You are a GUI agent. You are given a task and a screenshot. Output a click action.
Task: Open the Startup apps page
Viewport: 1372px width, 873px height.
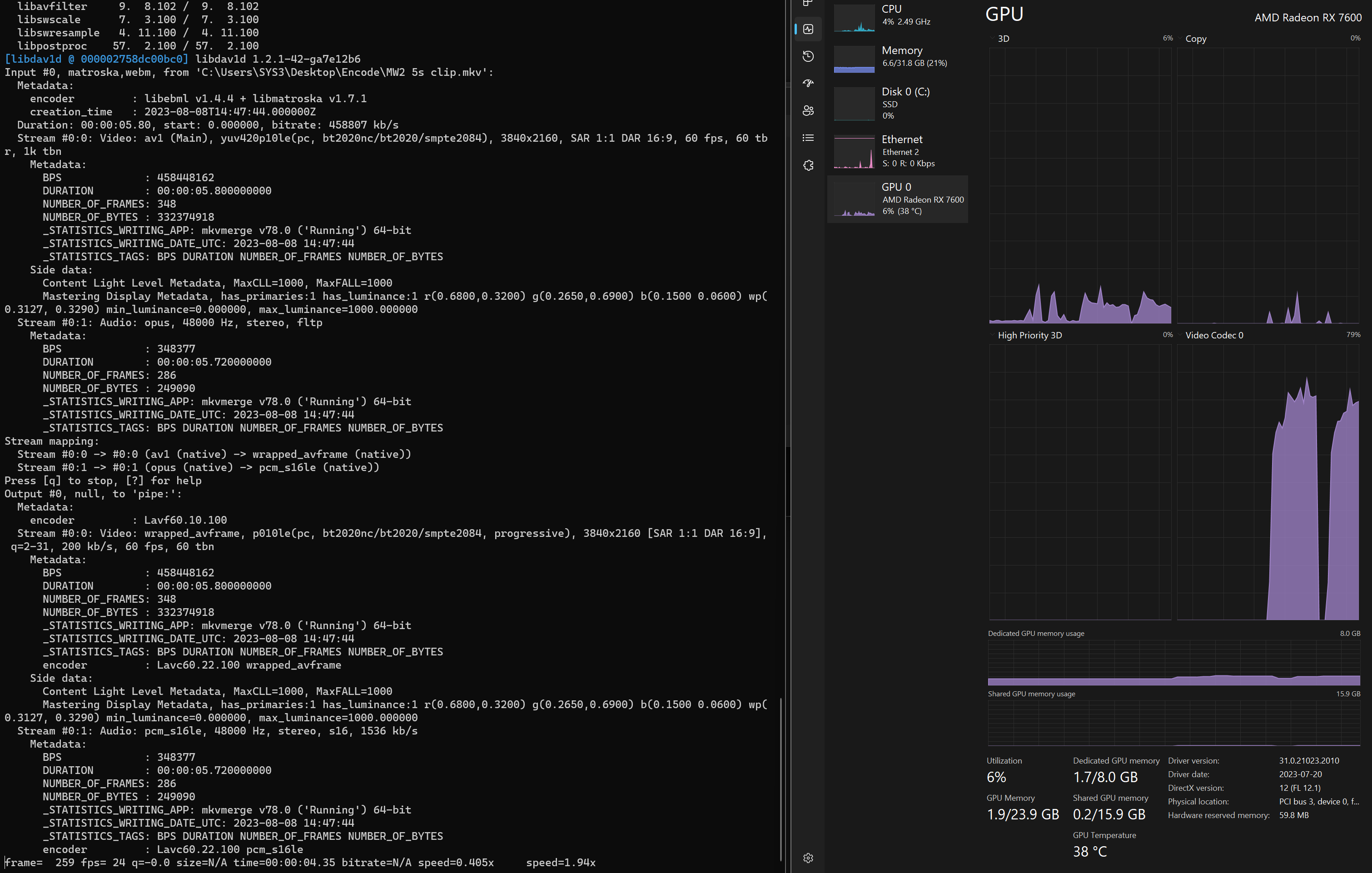808,83
